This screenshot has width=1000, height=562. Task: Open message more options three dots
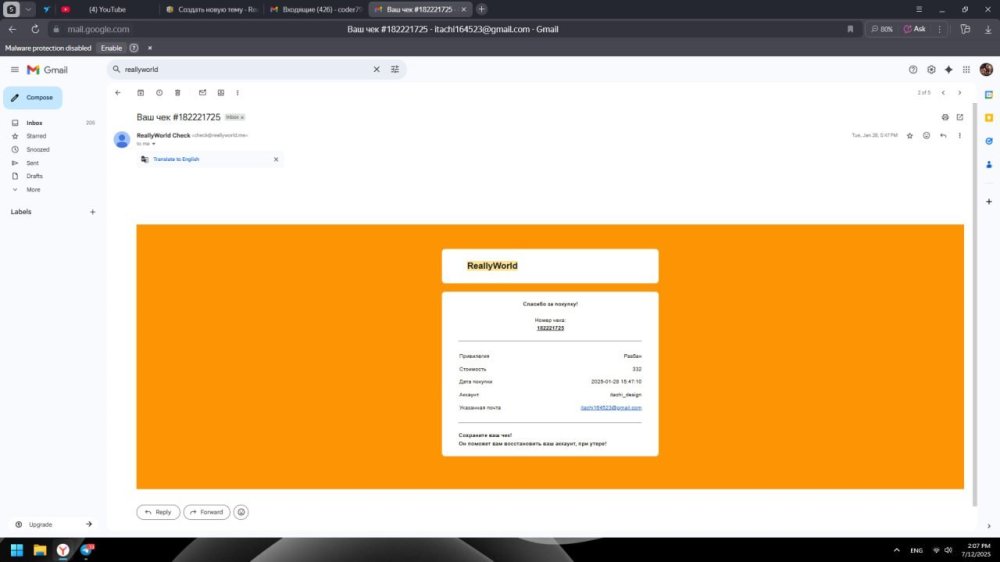click(x=959, y=135)
